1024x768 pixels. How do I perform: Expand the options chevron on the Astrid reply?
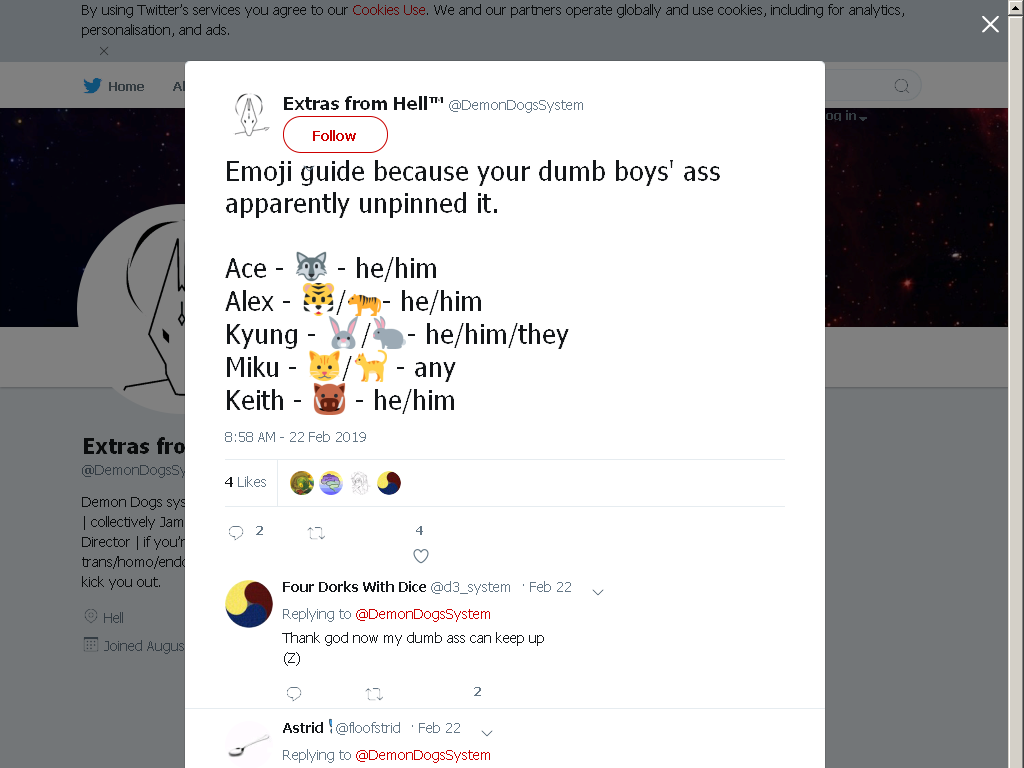click(487, 733)
